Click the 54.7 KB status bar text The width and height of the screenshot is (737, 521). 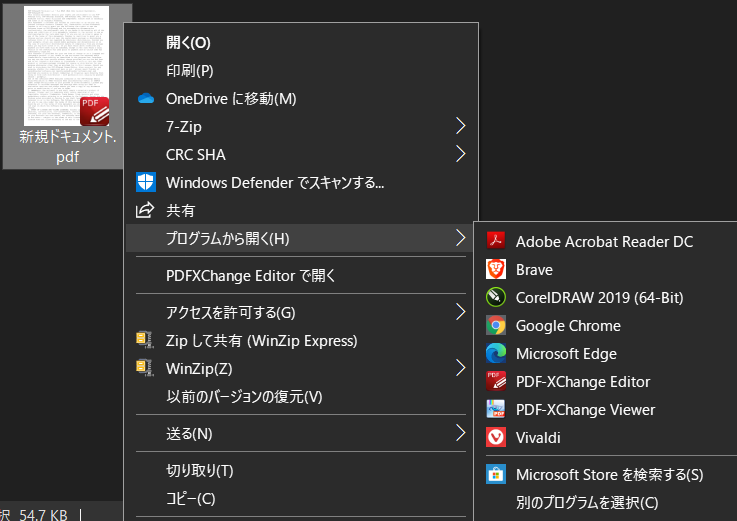(43, 514)
